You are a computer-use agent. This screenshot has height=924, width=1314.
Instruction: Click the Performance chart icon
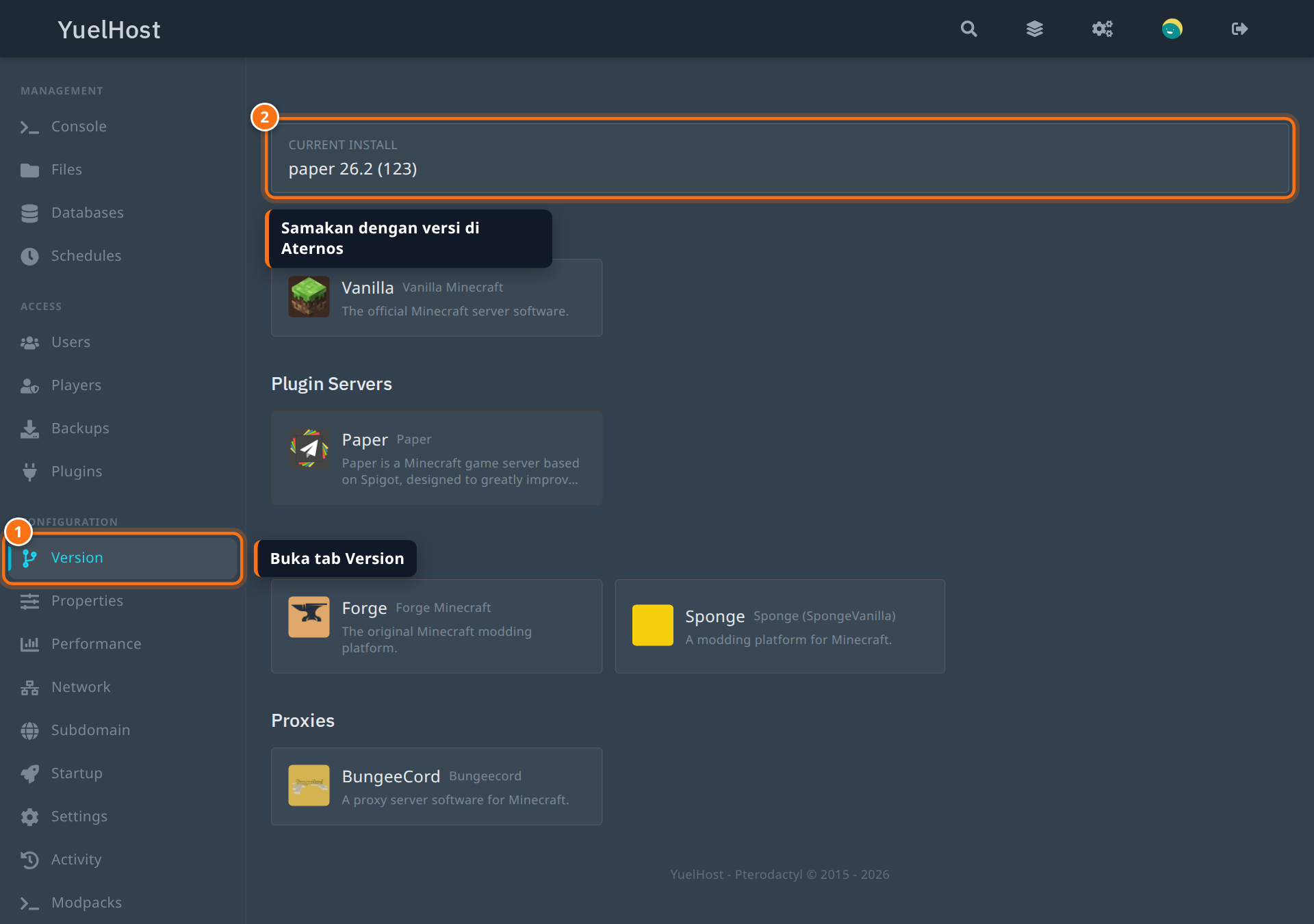(x=29, y=644)
